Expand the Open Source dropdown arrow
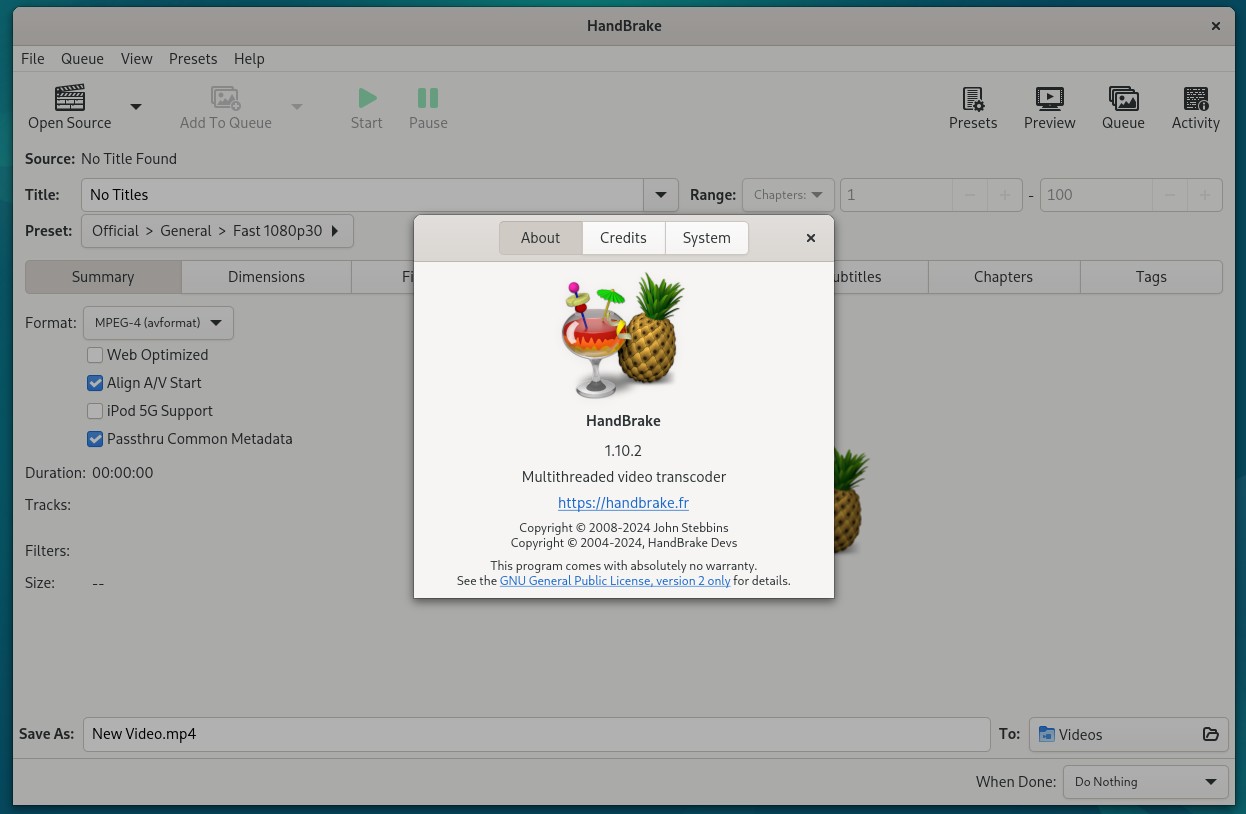Screen dimensions: 1246x814 point(136,107)
